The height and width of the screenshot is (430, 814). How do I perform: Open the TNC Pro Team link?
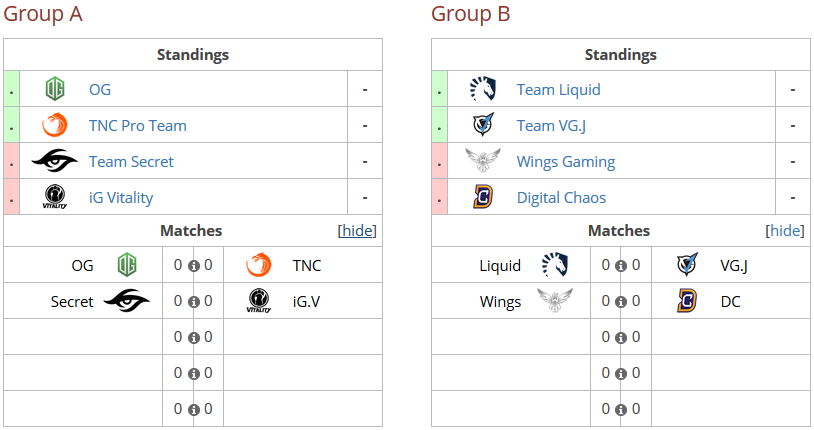(x=138, y=126)
